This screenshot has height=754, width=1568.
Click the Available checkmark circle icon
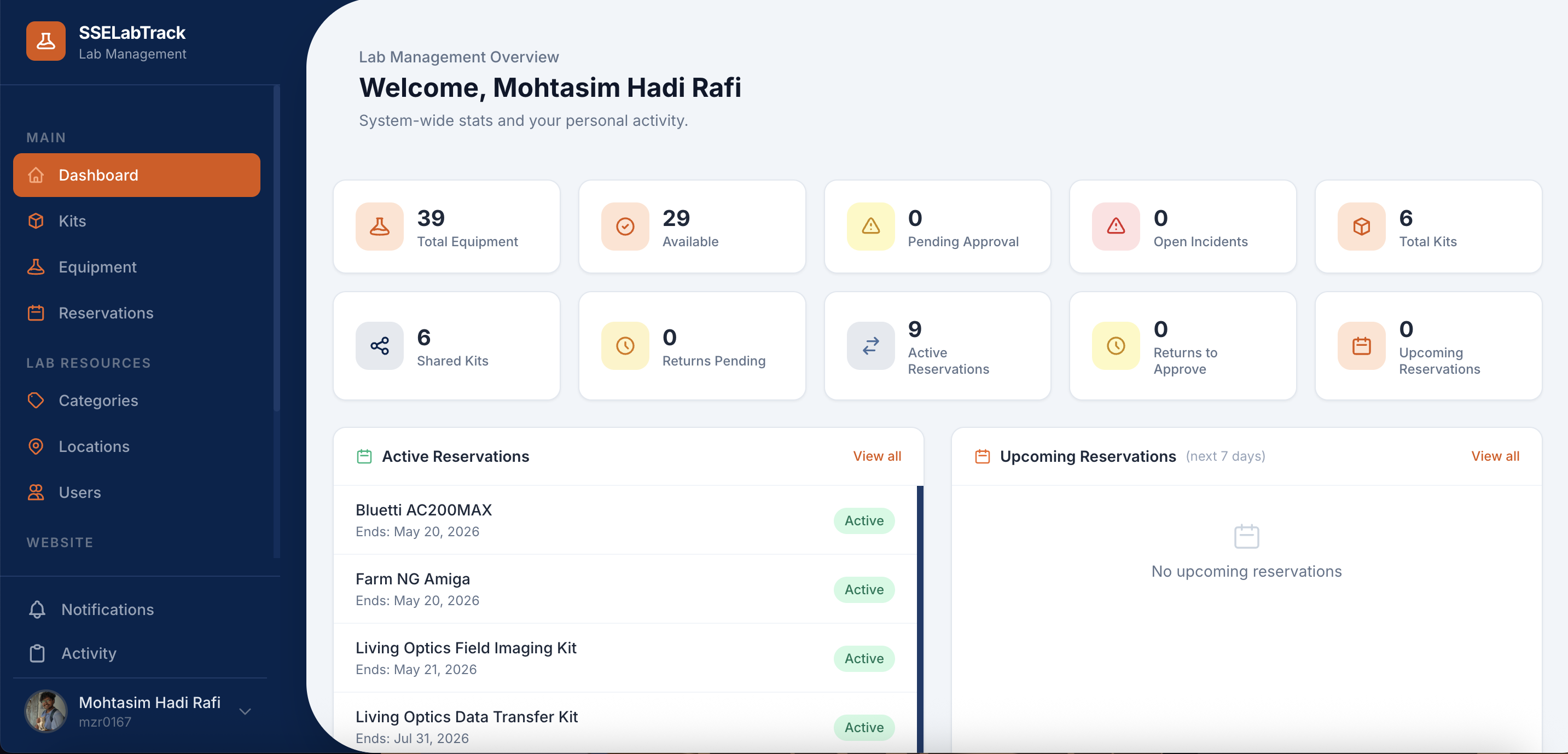pyautogui.click(x=625, y=227)
